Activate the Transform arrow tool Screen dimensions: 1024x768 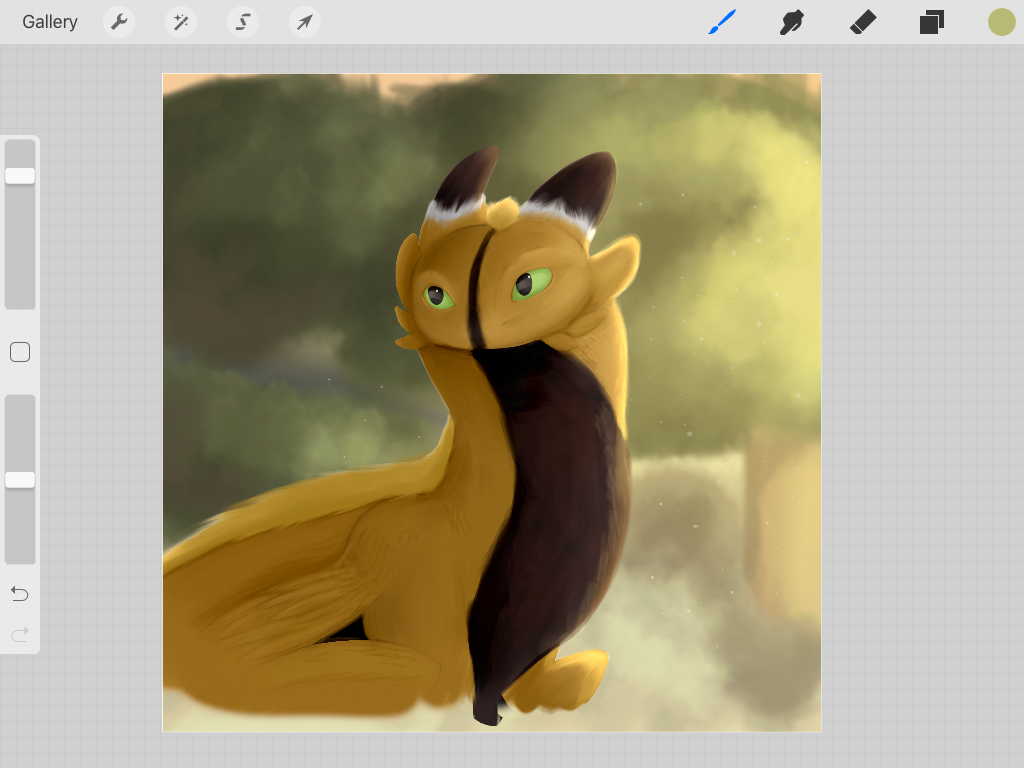click(305, 22)
